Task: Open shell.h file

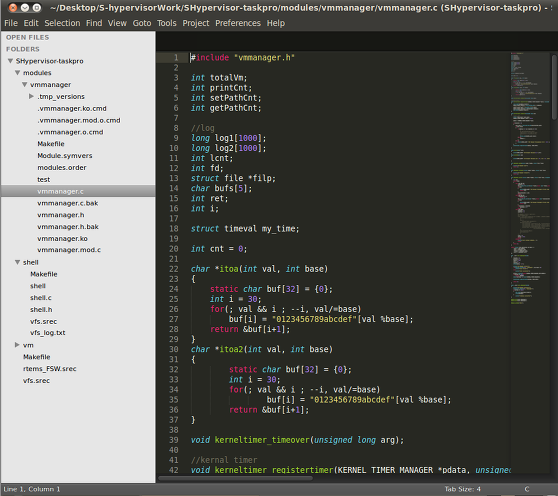Action: pyautogui.click(x=41, y=310)
